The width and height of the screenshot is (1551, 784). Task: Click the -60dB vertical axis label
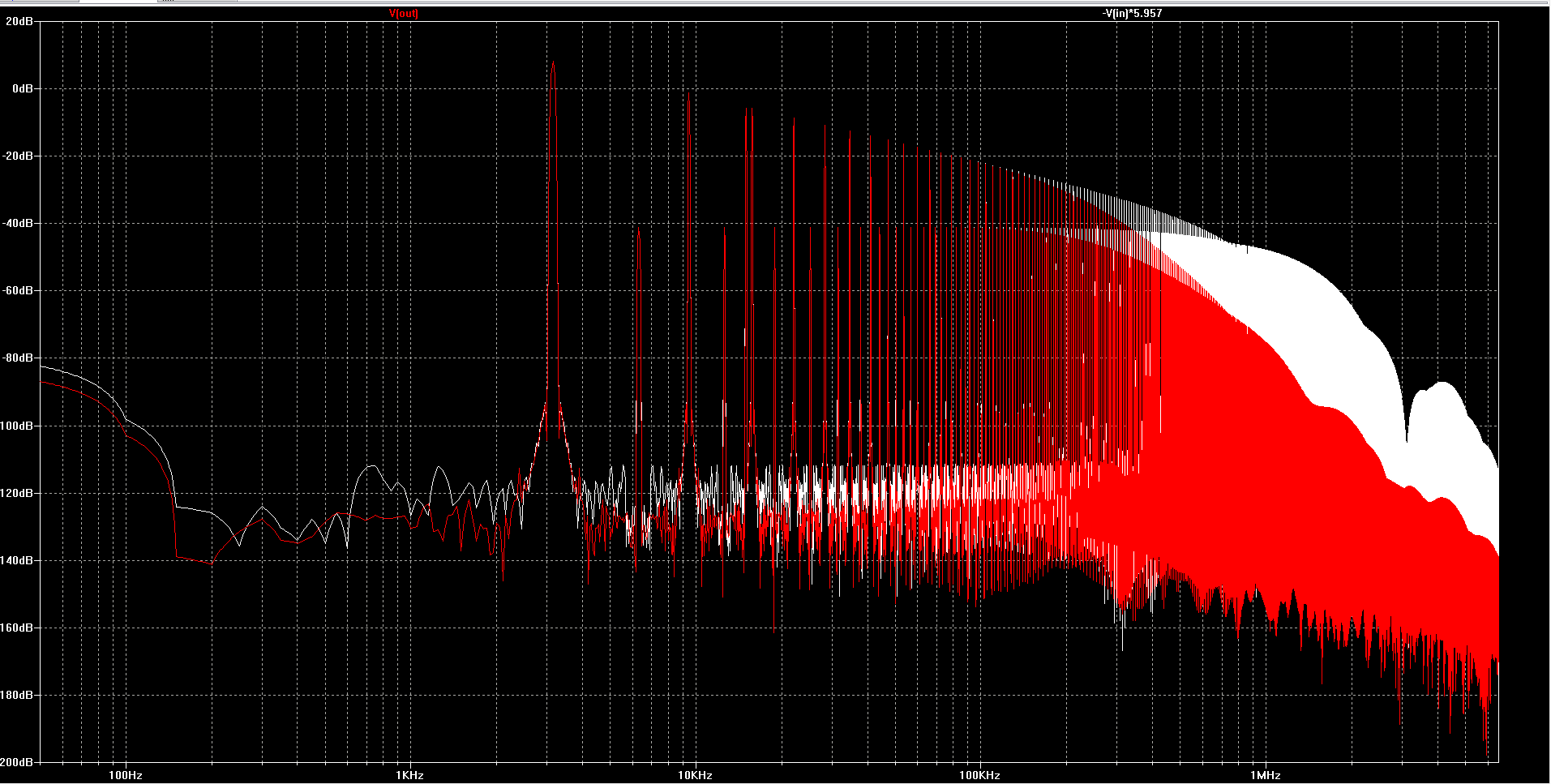pos(17,290)
